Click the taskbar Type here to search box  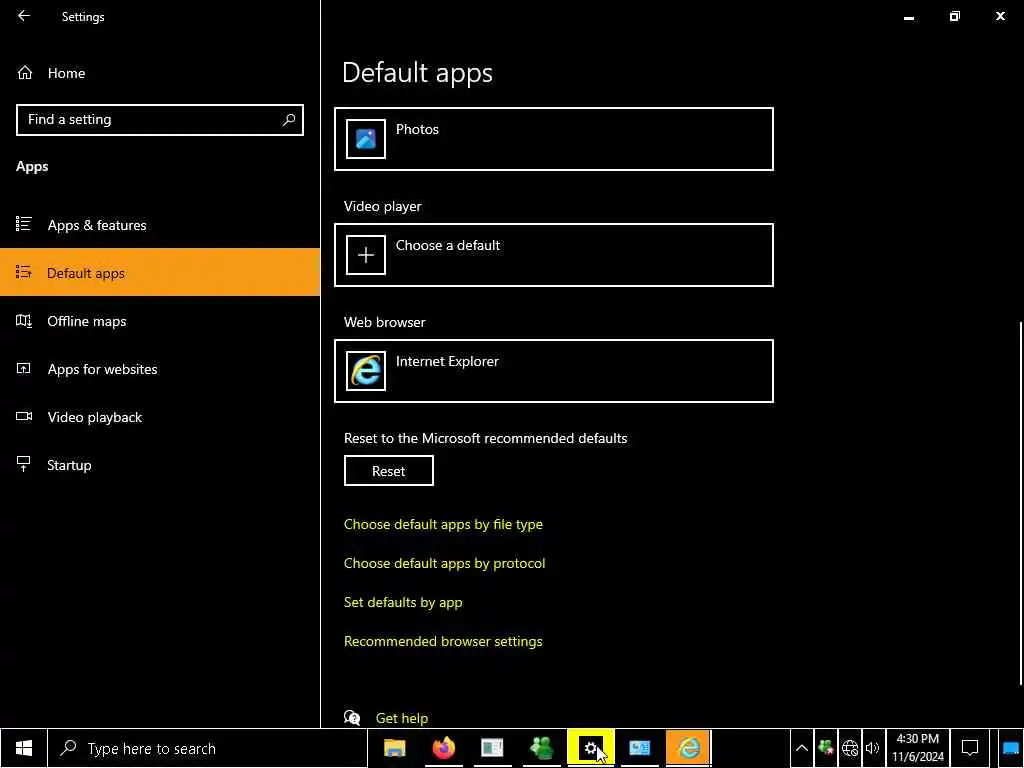208,748
